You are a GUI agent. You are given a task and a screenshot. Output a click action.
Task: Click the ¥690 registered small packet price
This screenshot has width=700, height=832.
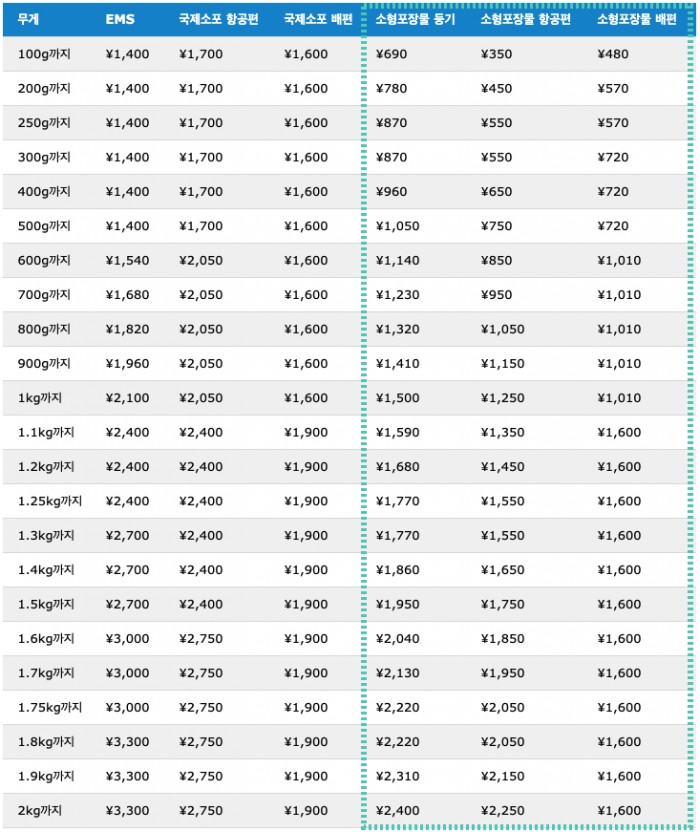pos(391,54)
